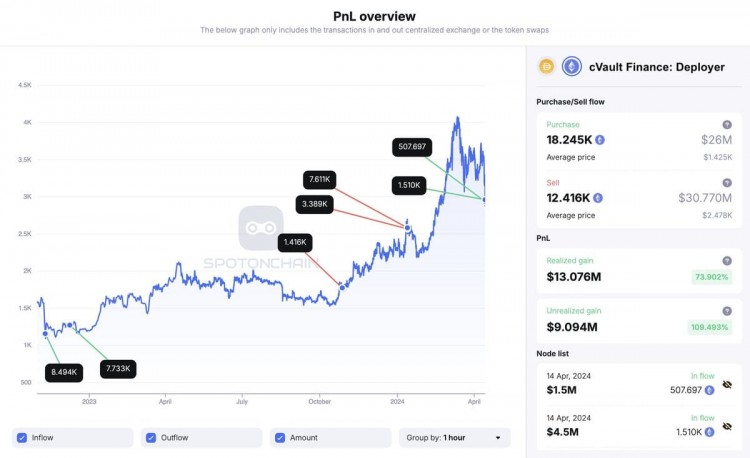Click the 7.611K outflow label on chart
750x458 pixels.
point(320,180)
